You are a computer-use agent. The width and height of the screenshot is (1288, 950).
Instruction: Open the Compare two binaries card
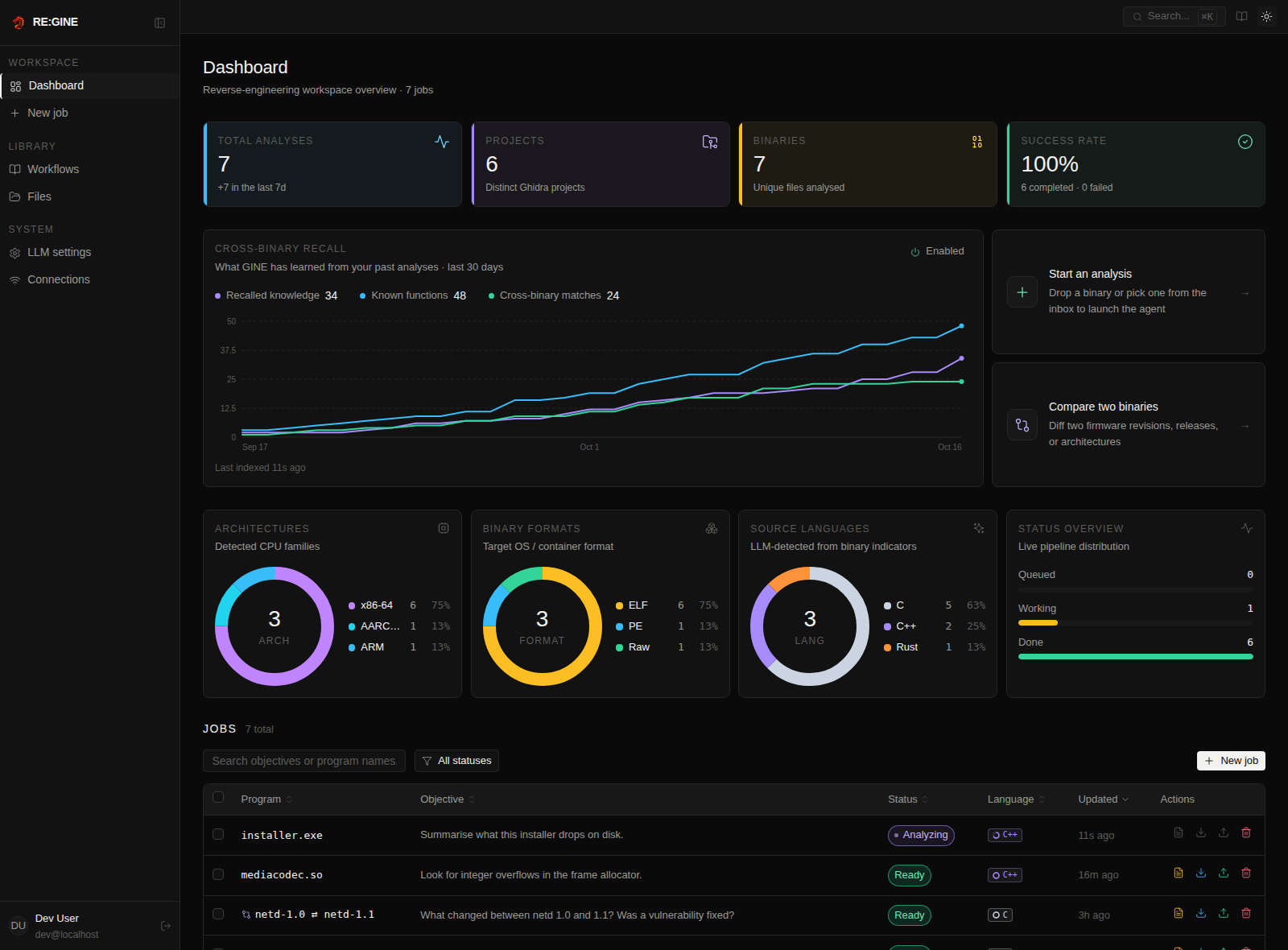[x=1129, y=424]
